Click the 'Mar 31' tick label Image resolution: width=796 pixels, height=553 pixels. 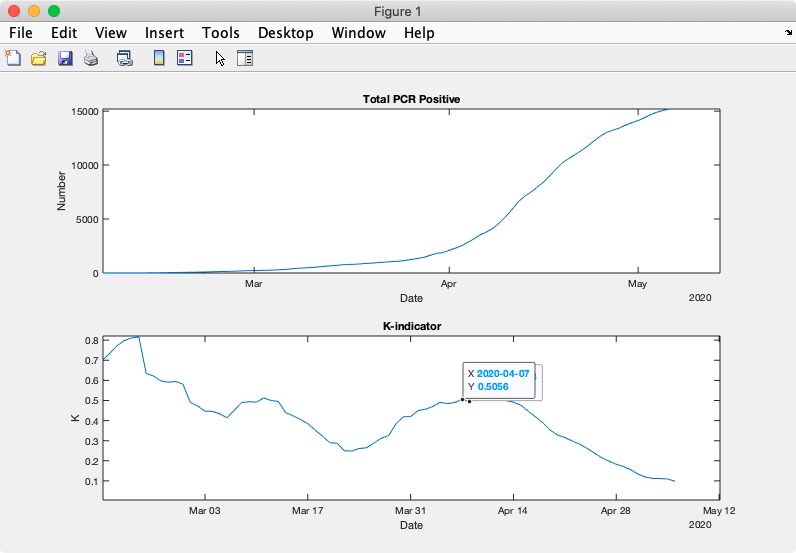410,510
